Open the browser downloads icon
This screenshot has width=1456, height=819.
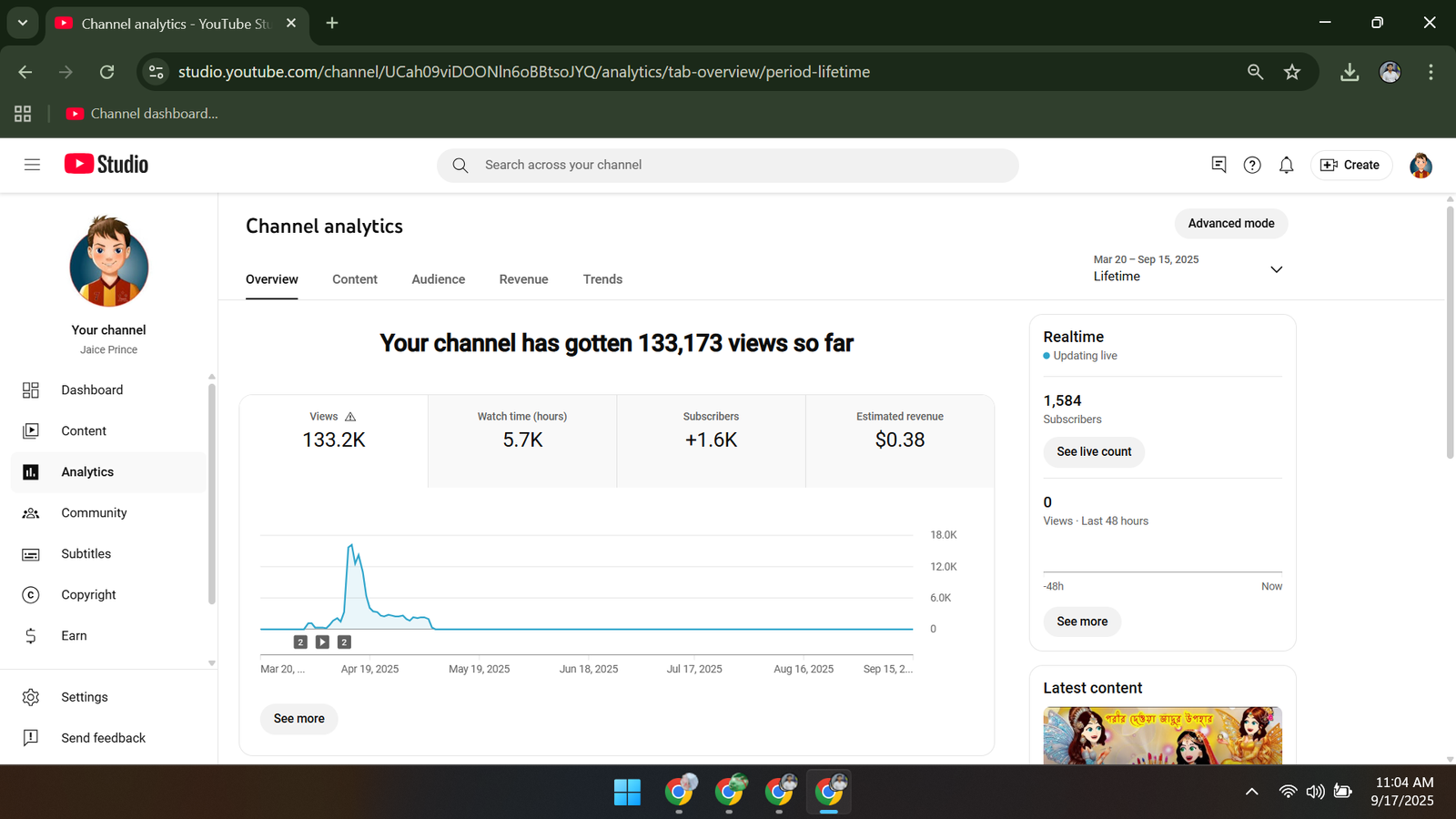point(1349,72)
